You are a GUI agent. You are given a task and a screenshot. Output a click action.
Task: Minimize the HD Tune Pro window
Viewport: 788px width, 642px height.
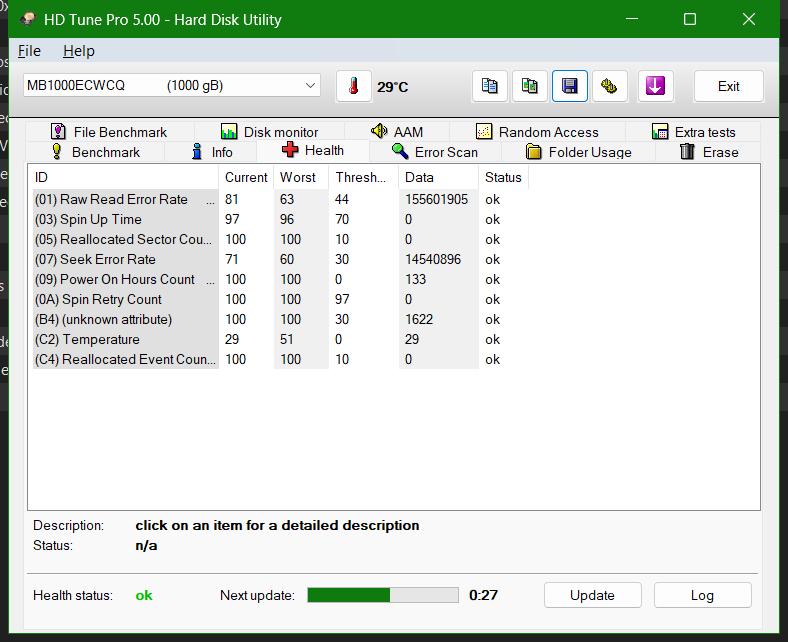pyautogui.click(x=632, y=19)
